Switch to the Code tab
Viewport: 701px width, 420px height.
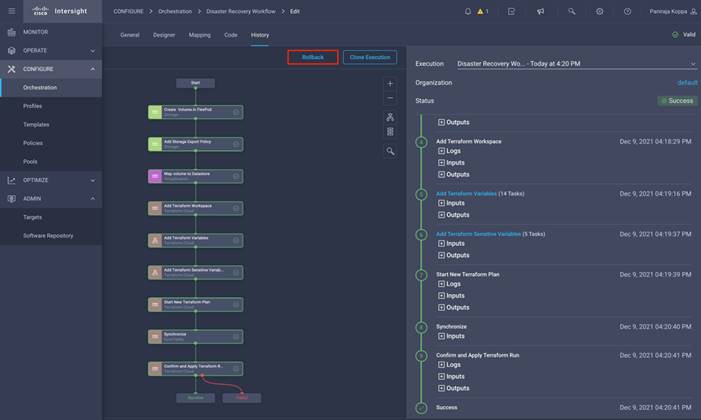tap(231, 35)
